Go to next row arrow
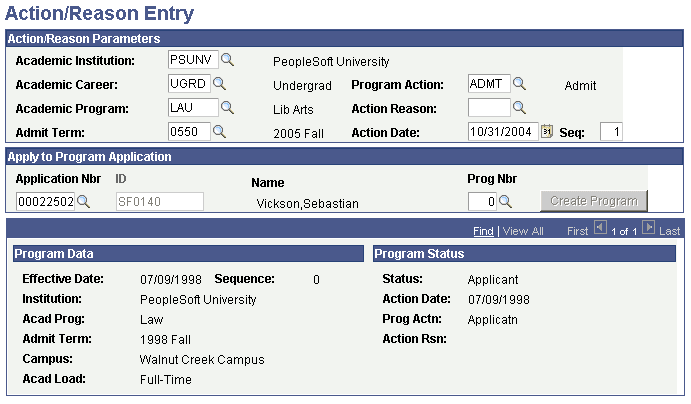This screenshot has height=404, width=691. [648, 229]
